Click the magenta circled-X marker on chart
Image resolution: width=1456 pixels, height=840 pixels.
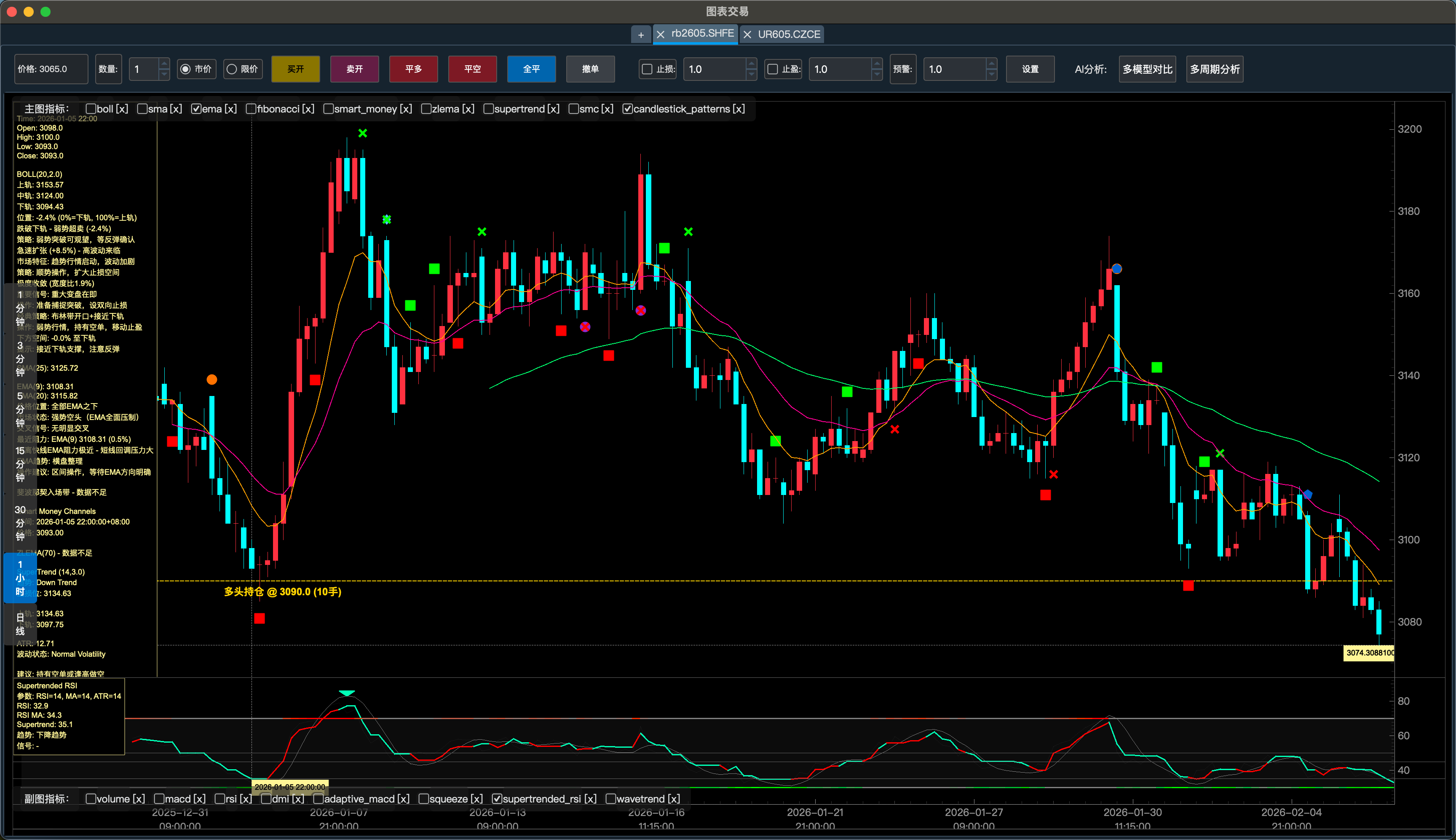point(585,327)
